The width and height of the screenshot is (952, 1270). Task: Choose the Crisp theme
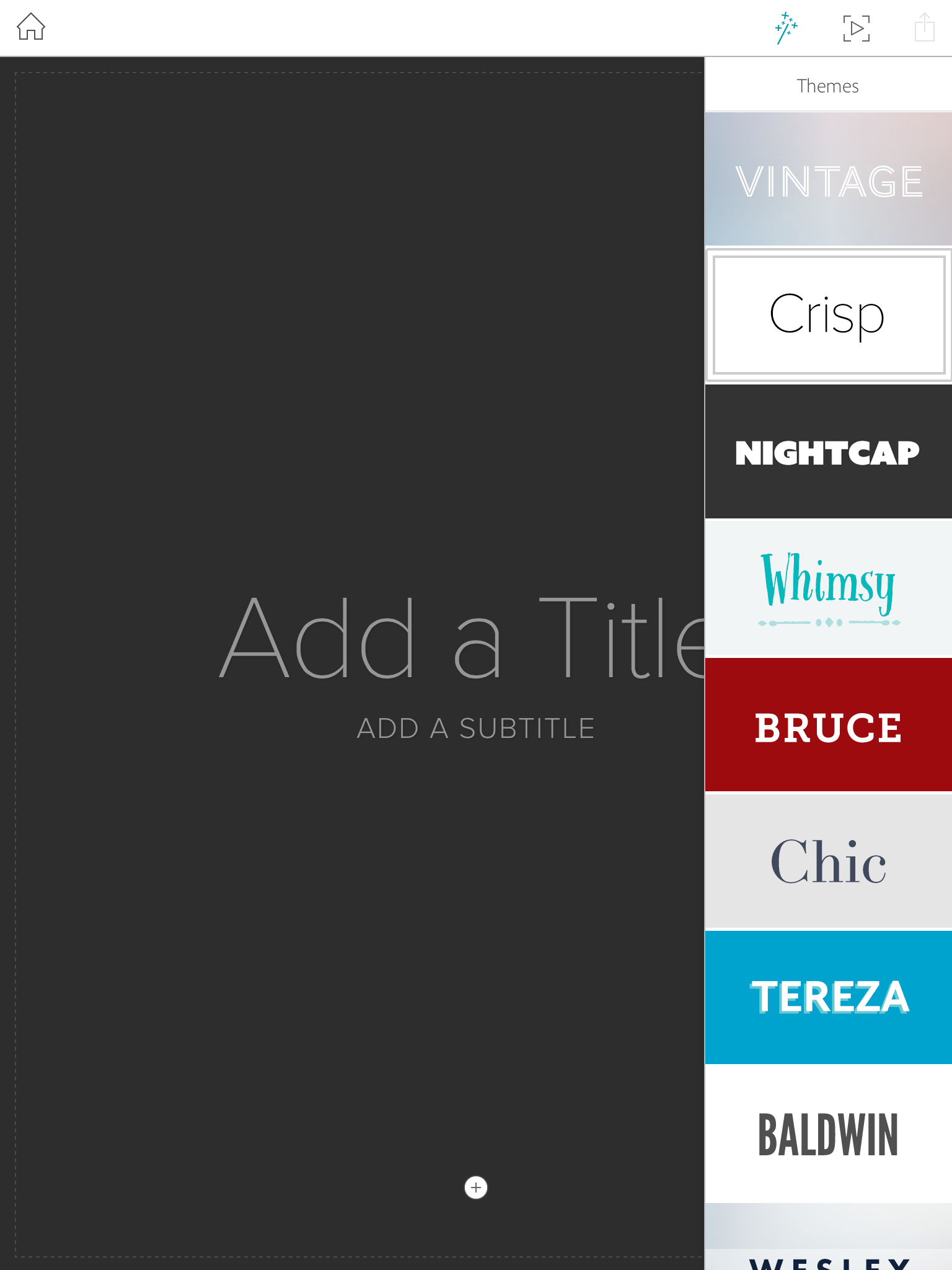coord(829,315)
